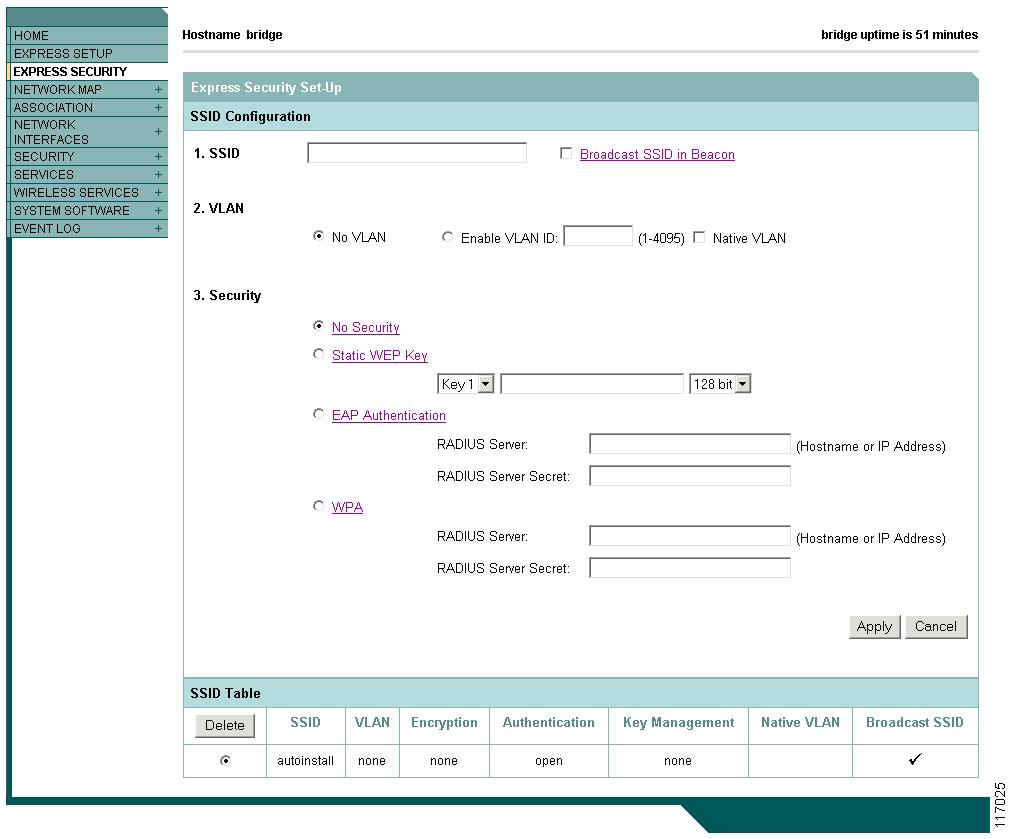Click the SSID text field

[x=417, y=153]
